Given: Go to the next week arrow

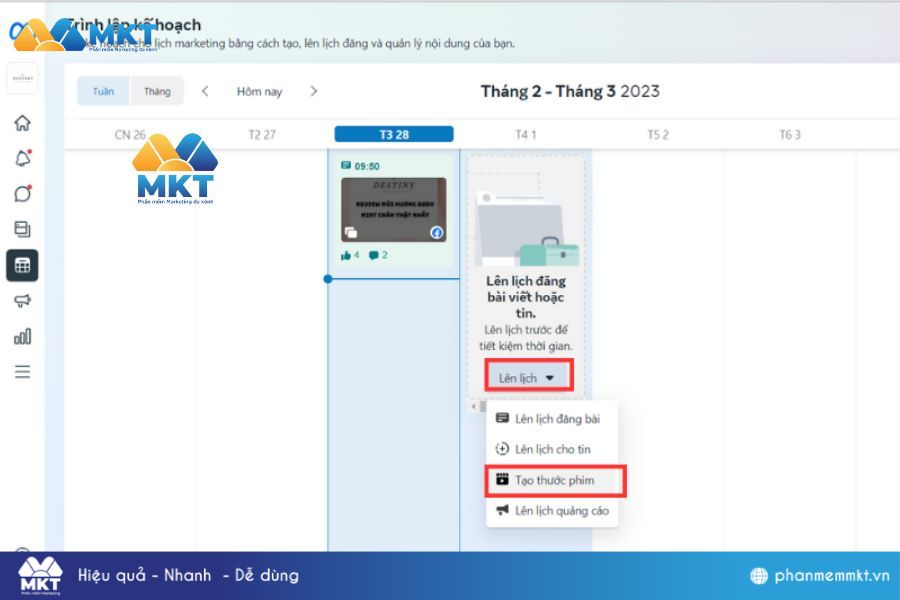Looking at the screenshot, I should [313, 91].
